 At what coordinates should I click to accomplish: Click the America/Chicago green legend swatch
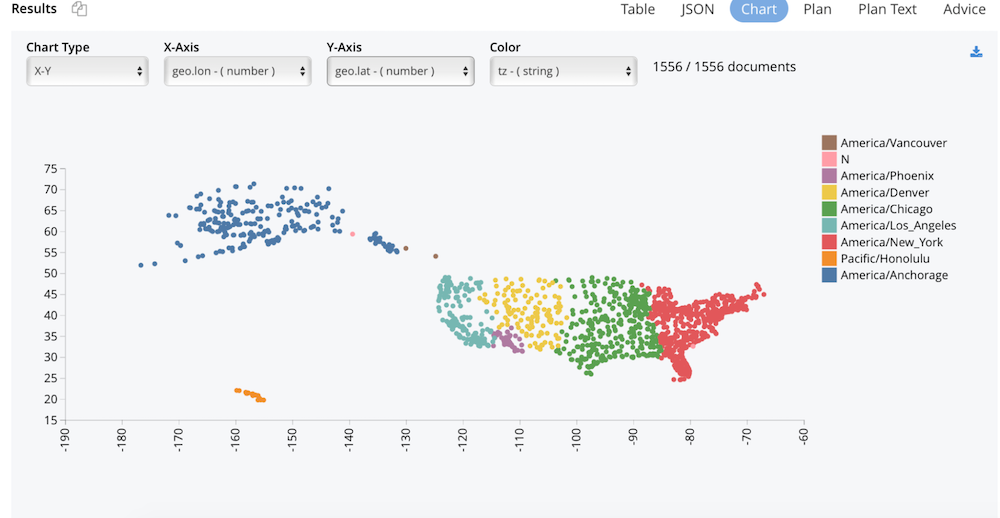tap(829, 209)
